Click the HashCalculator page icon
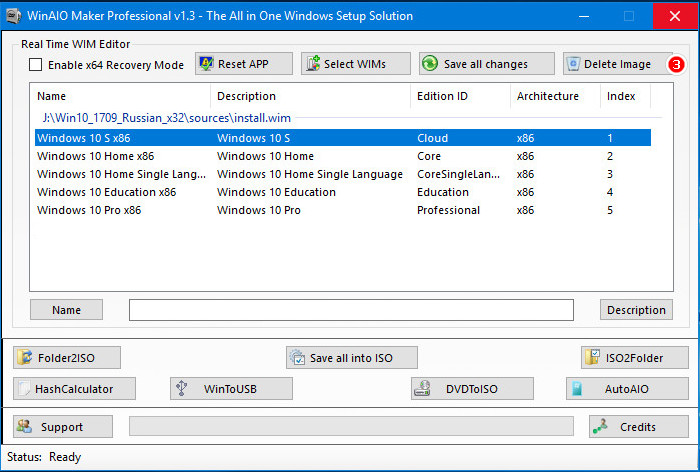 (x=24, y=388)
